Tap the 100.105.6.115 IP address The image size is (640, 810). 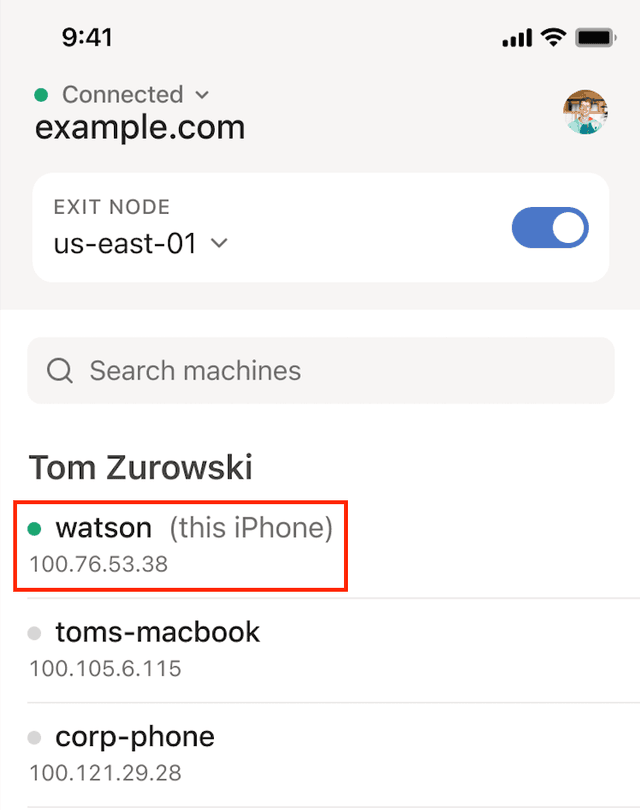(x=105, y=669)
